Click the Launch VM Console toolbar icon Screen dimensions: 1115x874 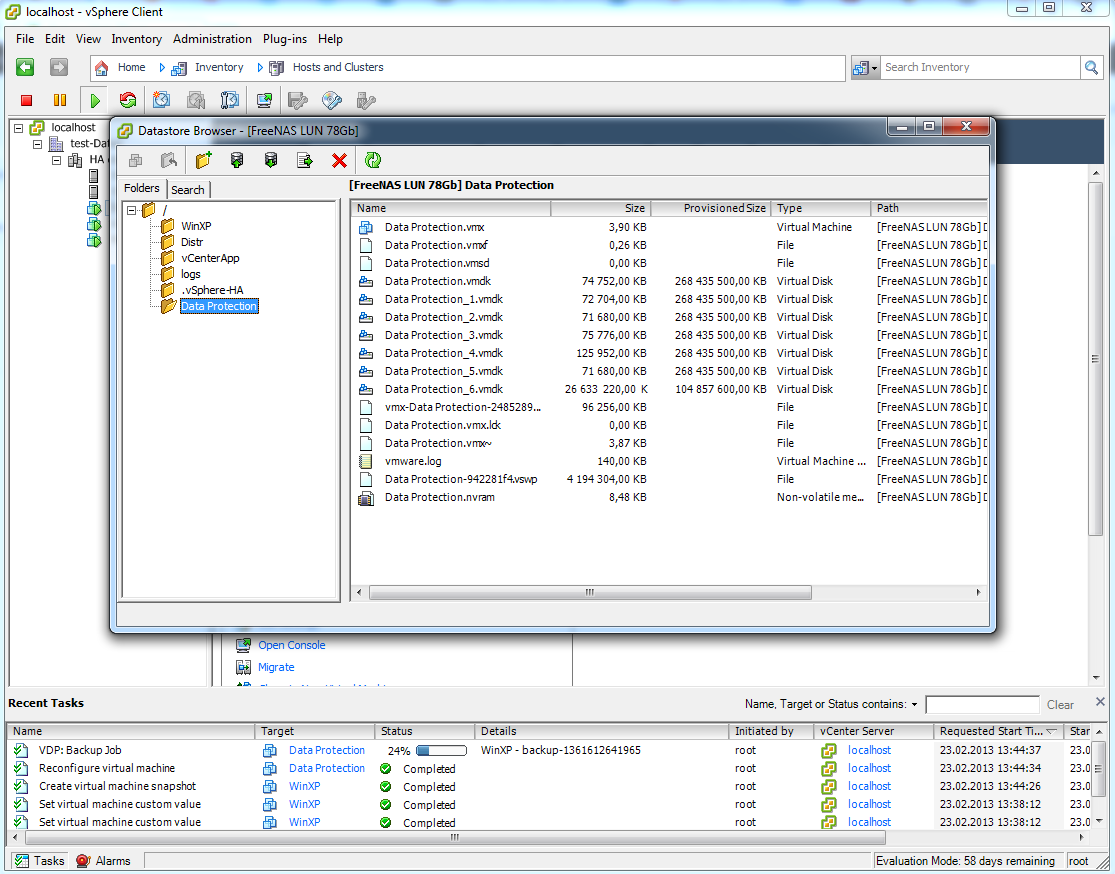264,100
